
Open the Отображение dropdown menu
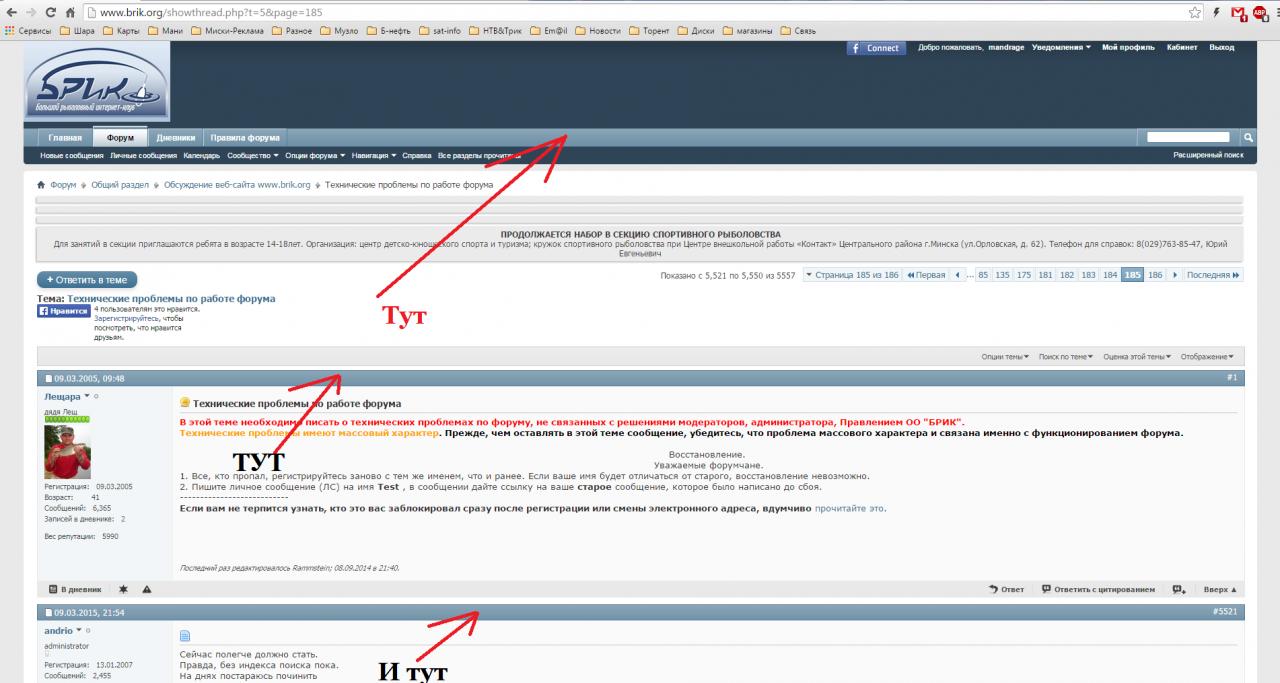coord(1207,356)
